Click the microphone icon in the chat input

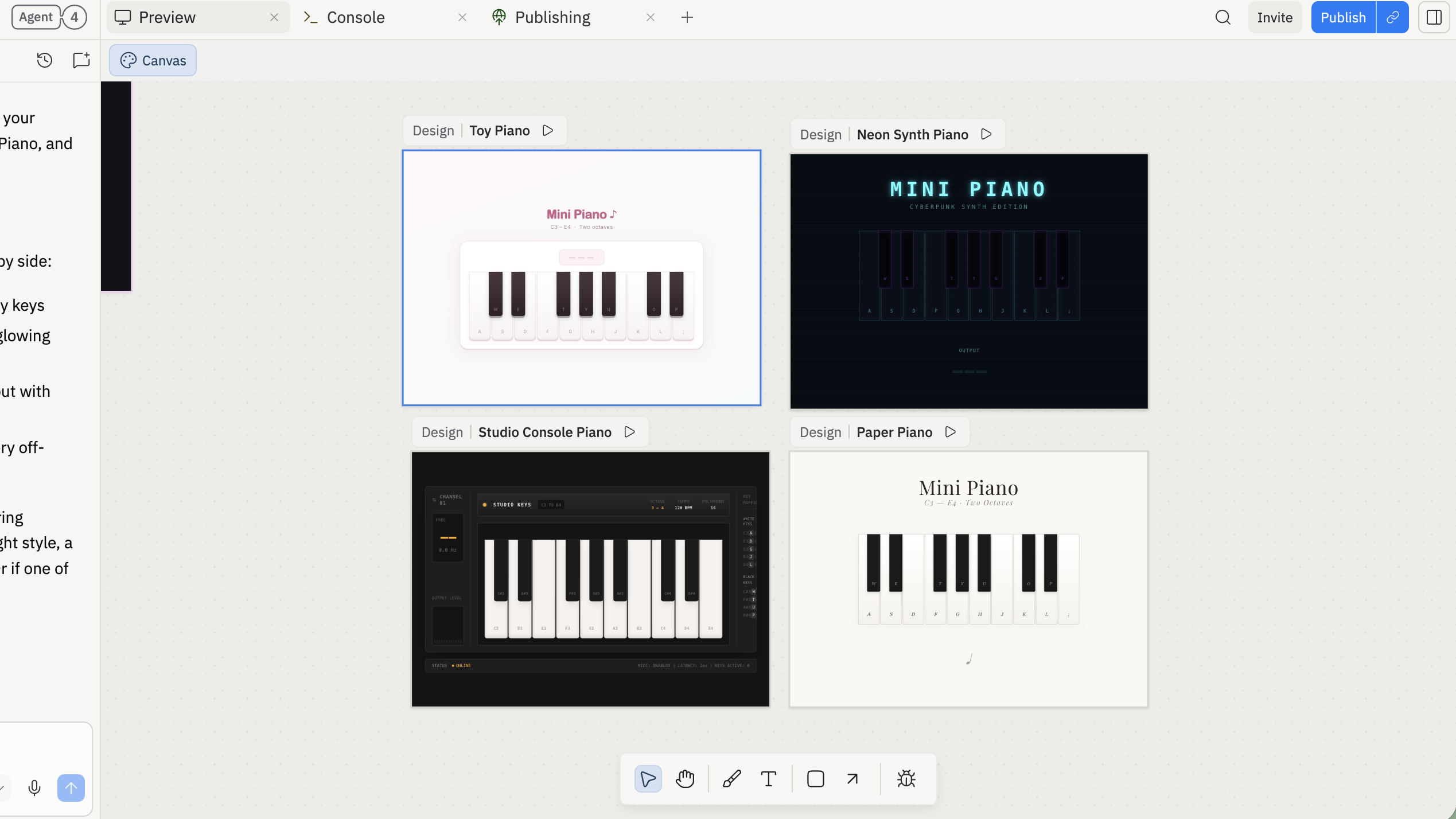tap(34, 787)
